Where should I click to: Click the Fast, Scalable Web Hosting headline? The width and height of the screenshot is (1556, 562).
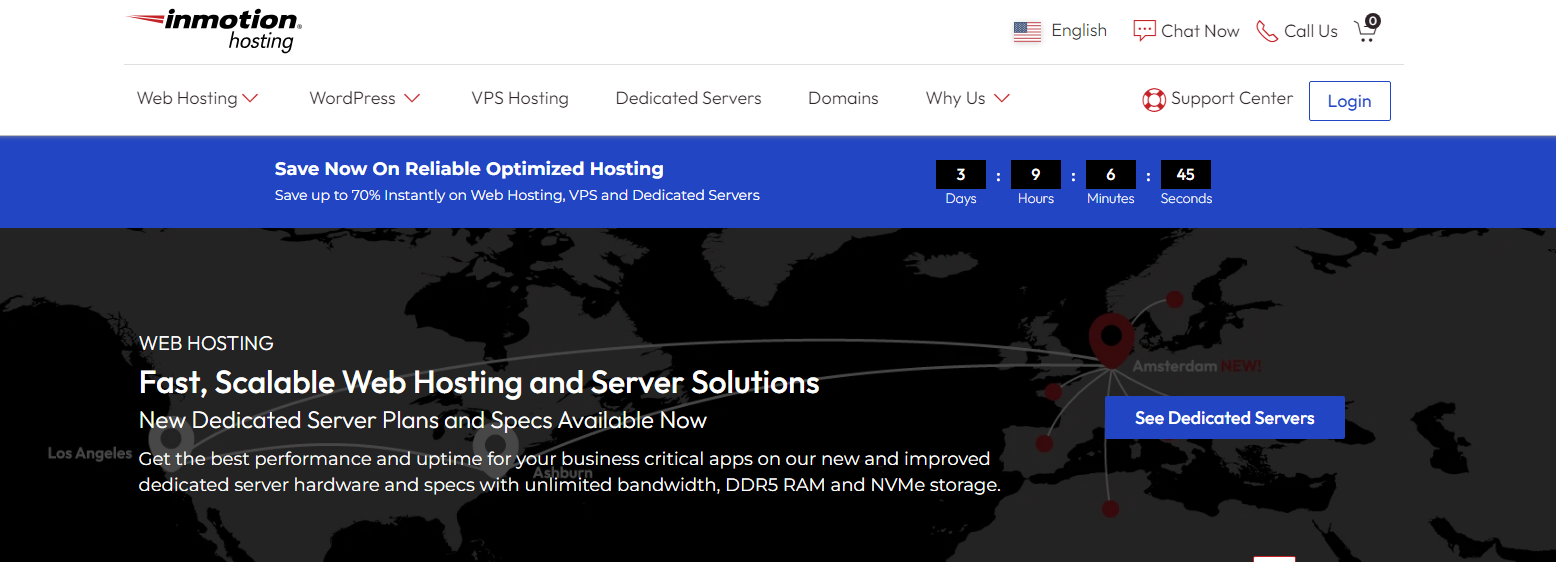479,382
